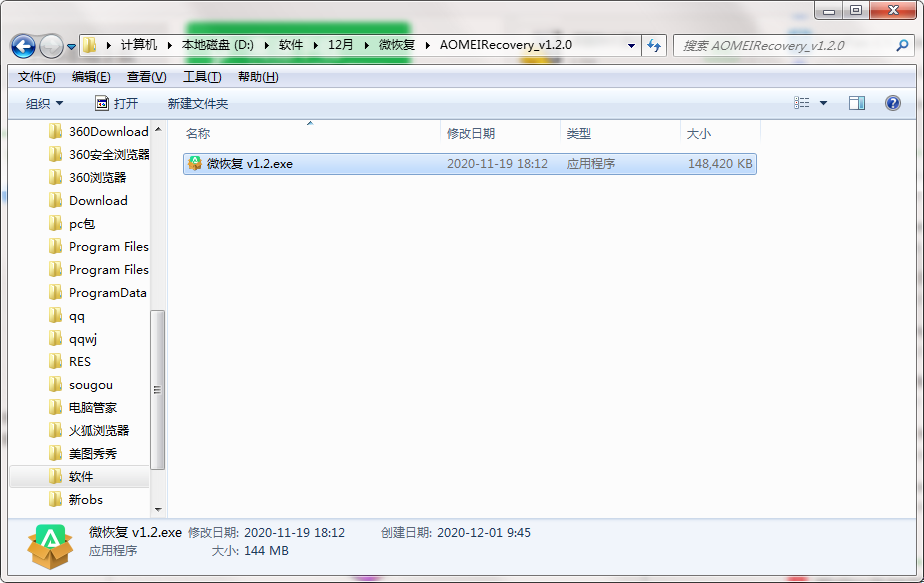Select AOMEIRecovery_v1.2.0 in the address path
Viewport: 924px width, 583px height.
(x=506, y=45)
